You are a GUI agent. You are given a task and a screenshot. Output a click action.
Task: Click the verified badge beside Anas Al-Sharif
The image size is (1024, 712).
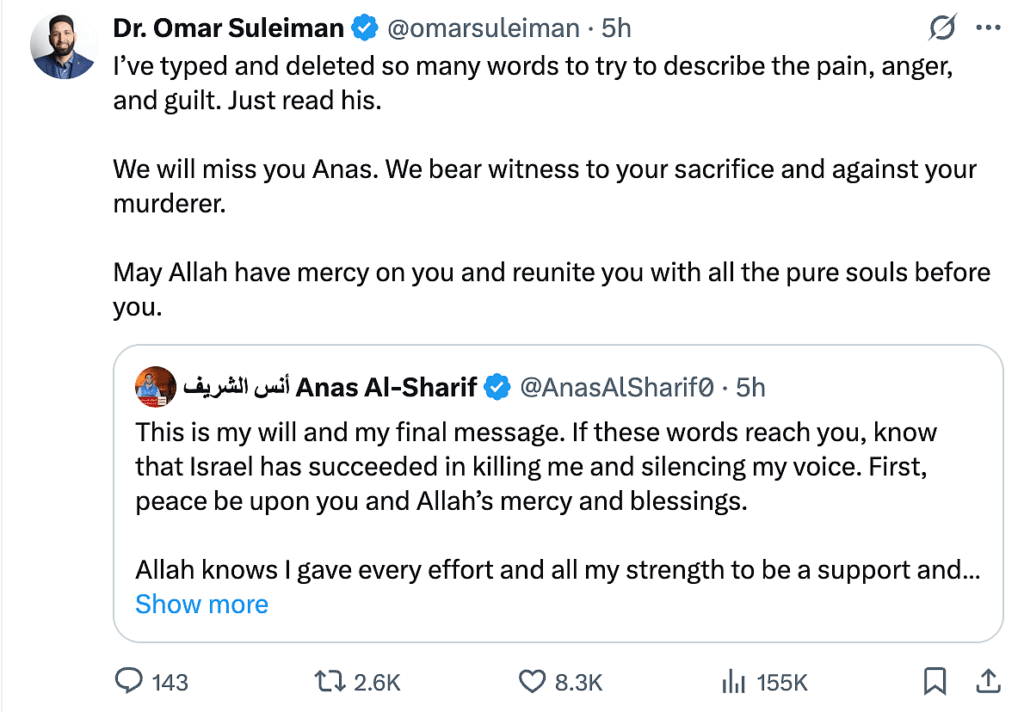(497, 387)
